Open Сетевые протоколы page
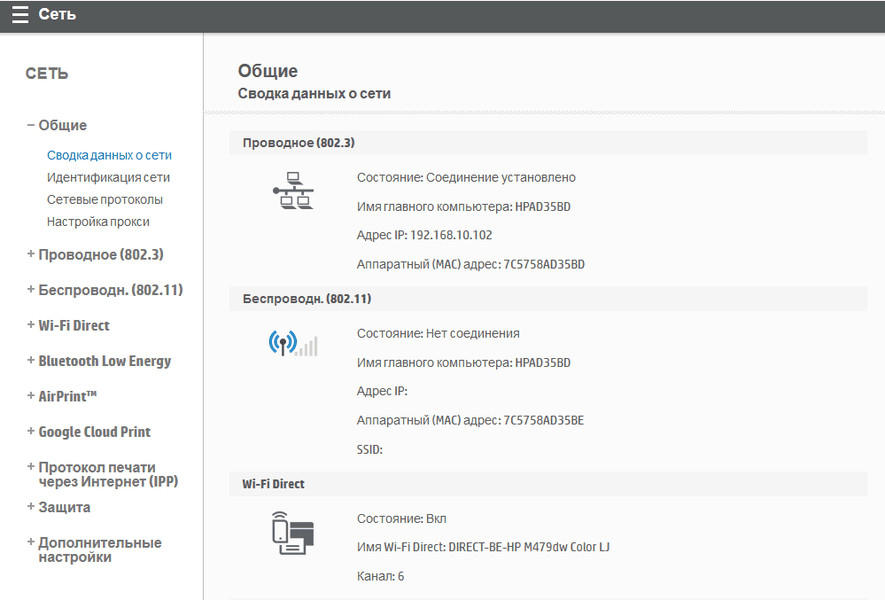 pyautogui.click(x=105, y=199)
